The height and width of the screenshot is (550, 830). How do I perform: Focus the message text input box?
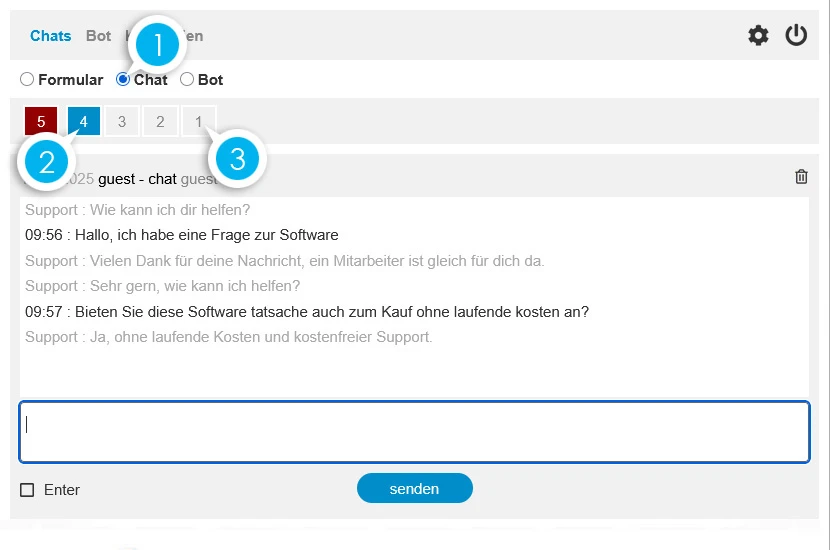[414, 432]
